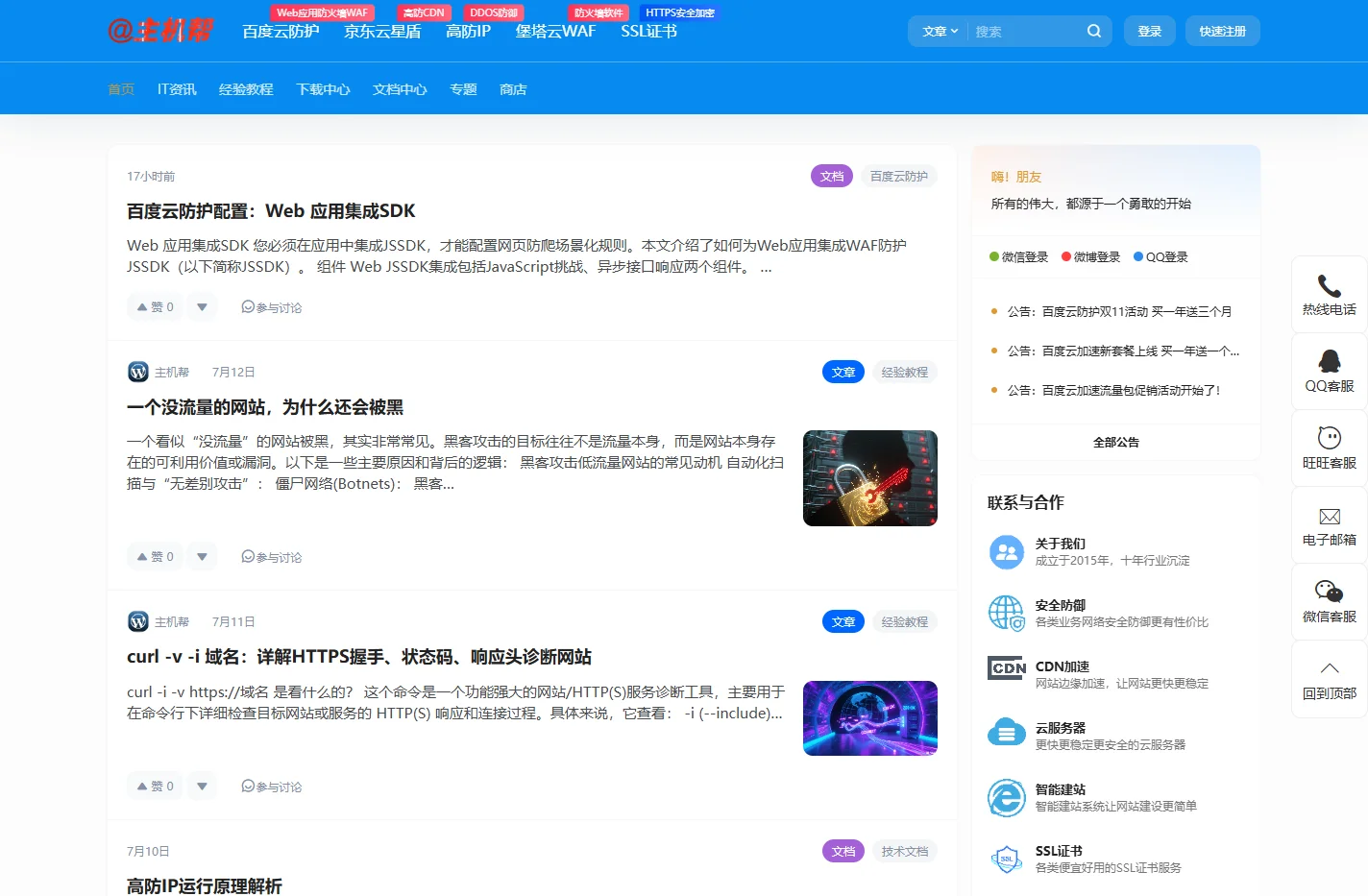
Task: Open 电子邮箱 envelope icon
Action: [x=1330, y=517]
